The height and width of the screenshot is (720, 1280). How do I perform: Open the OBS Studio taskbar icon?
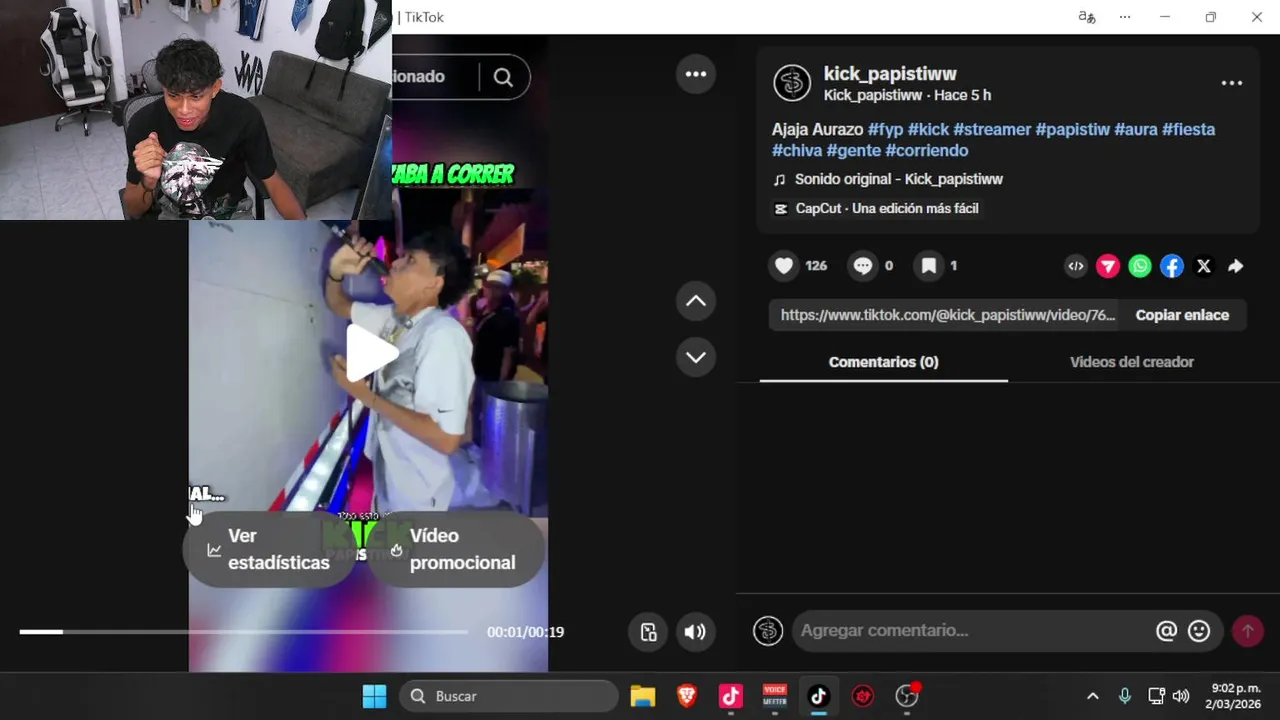tap(907, 696)
